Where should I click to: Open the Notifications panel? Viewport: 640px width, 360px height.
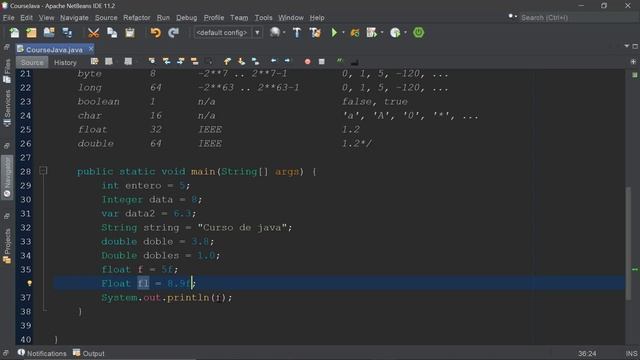[42, 353]
